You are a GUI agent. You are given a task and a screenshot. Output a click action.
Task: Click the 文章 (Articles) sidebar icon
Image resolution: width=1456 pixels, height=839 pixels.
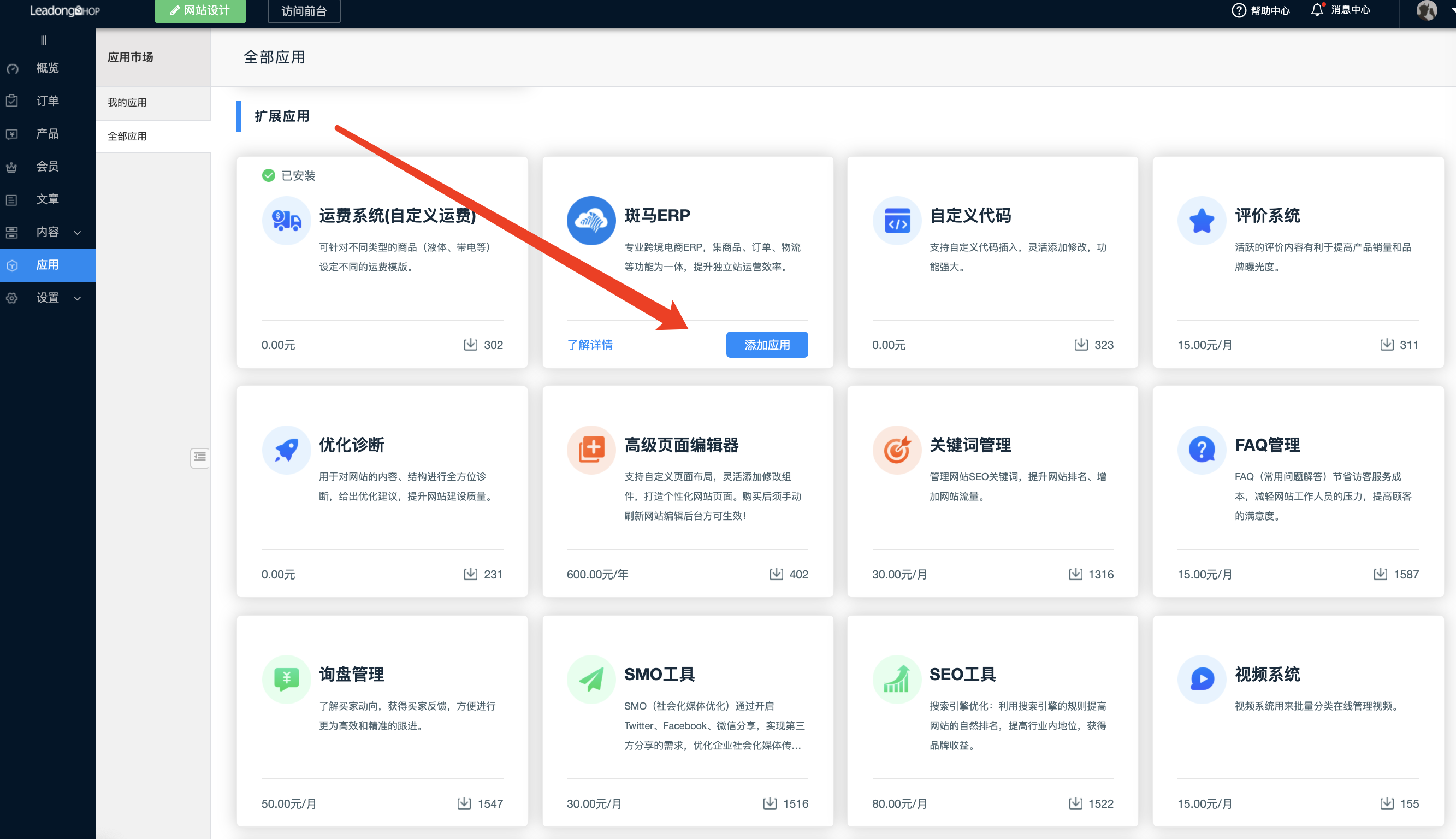[13, 199]
